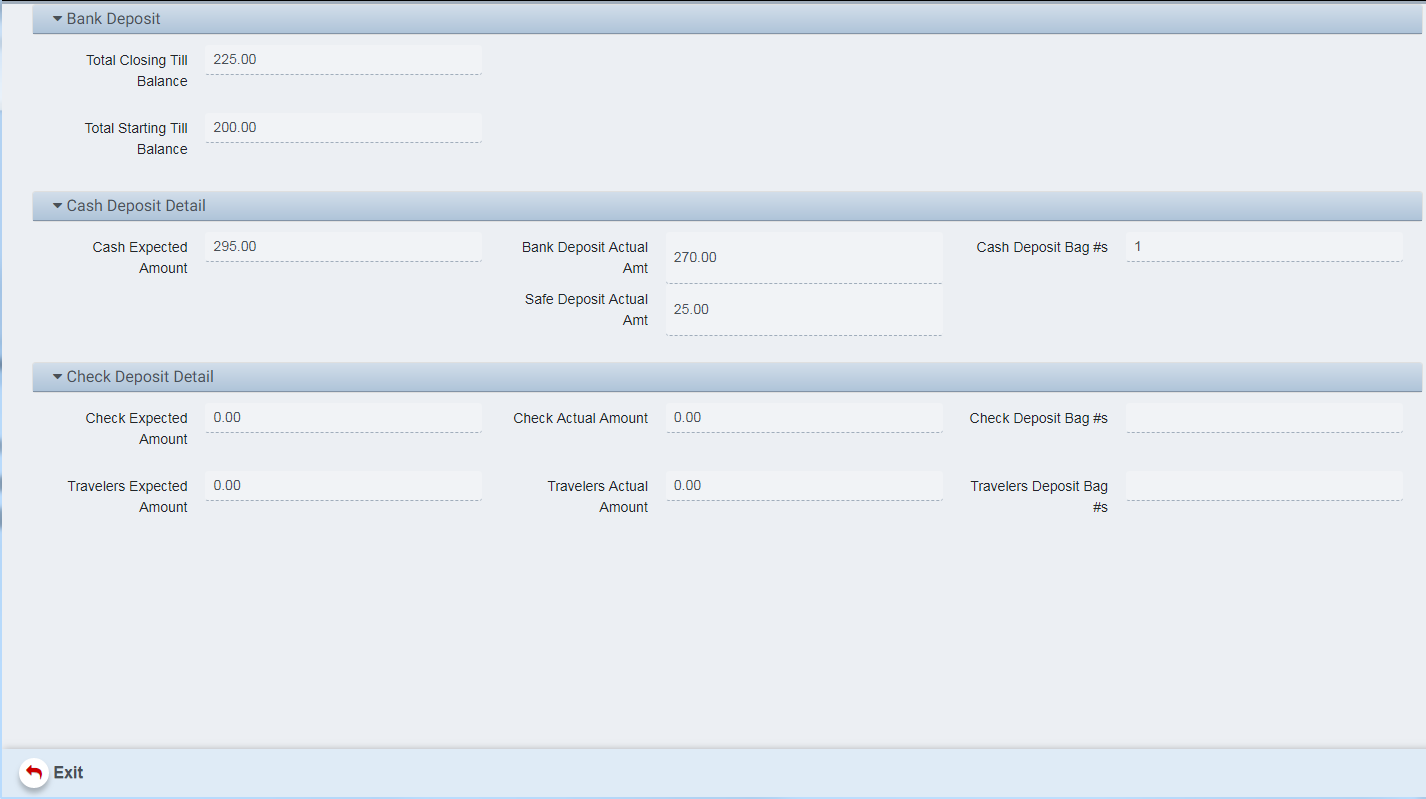1426x799 pixels.
Task: Collapse the Bank Deposit section
Action: (x=58, y=19)
